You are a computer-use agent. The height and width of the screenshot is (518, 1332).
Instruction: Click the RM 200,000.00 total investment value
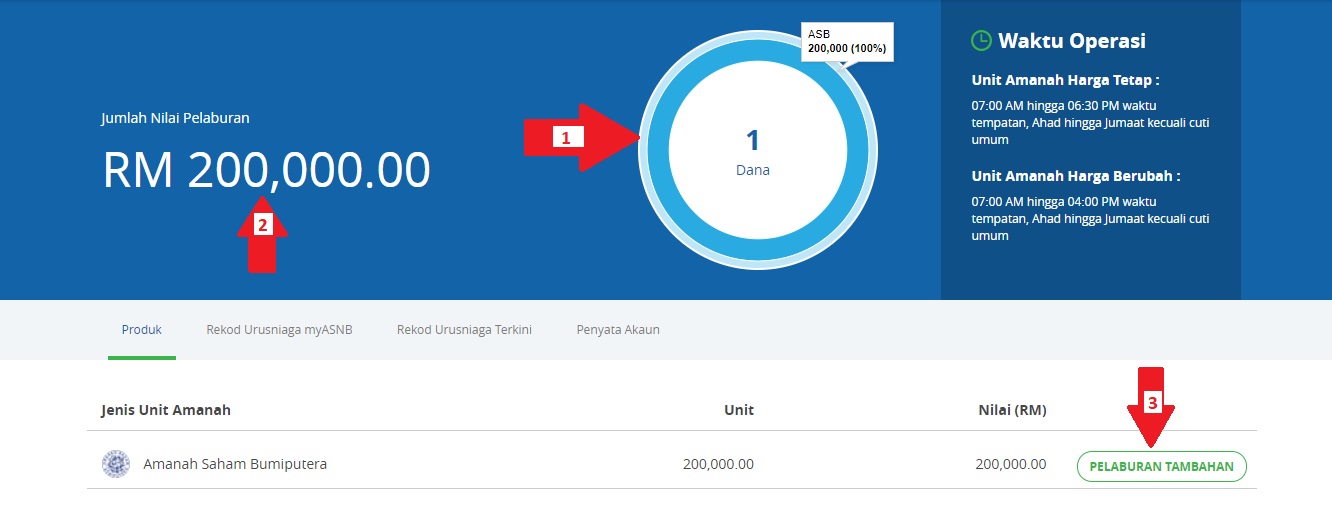pos(267,171)
